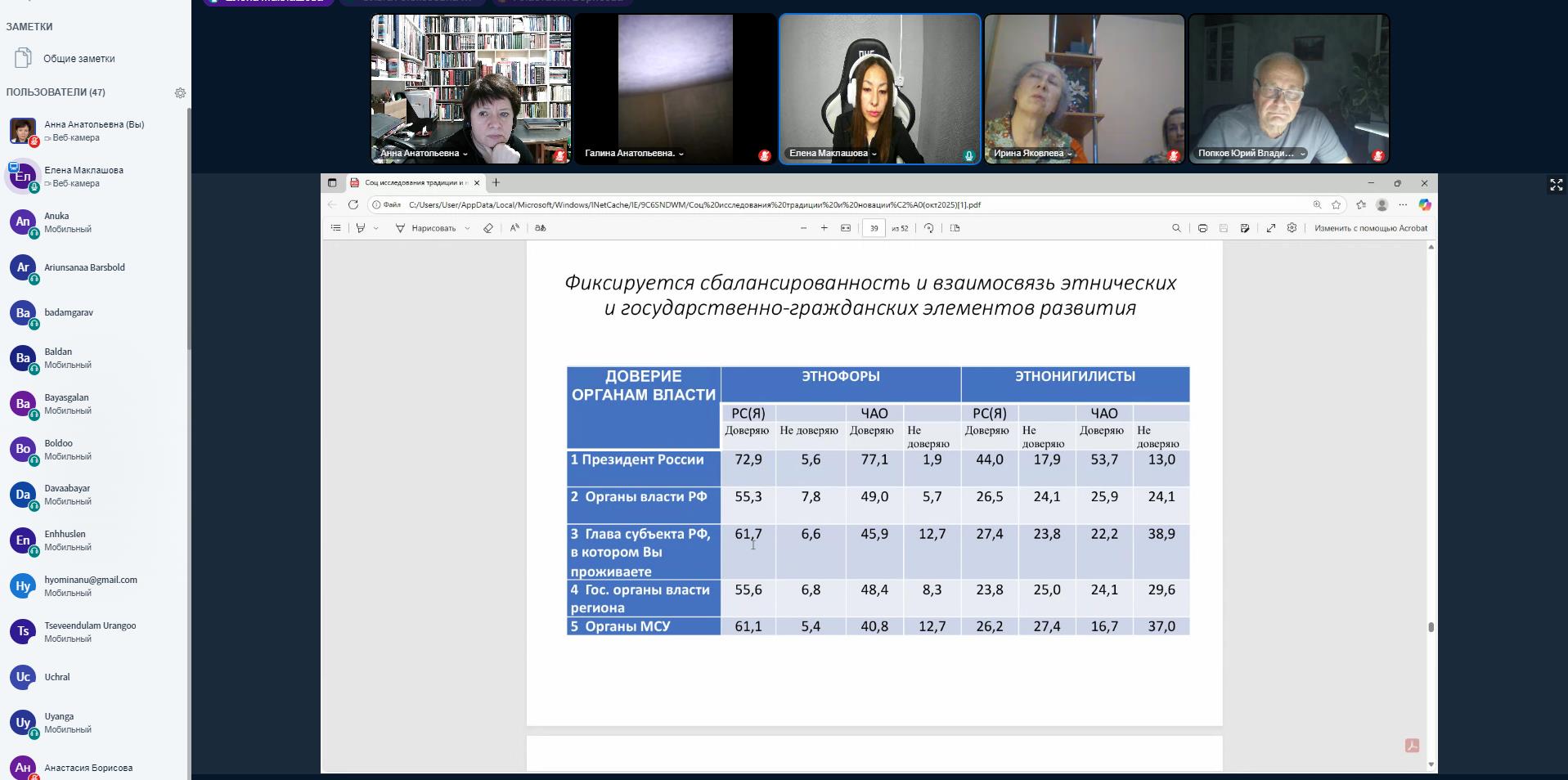
Task: Expand the highlighter options dropdown arrow
Action: 376,228
